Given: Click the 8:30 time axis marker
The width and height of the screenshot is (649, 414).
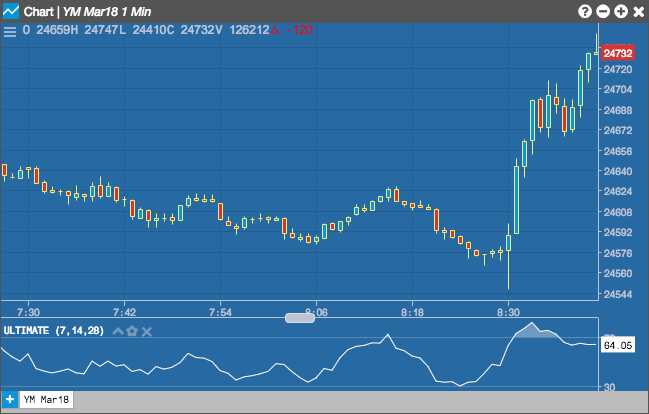Looking at the screenshot, I should pyautogui.click(x=508, y=312).
